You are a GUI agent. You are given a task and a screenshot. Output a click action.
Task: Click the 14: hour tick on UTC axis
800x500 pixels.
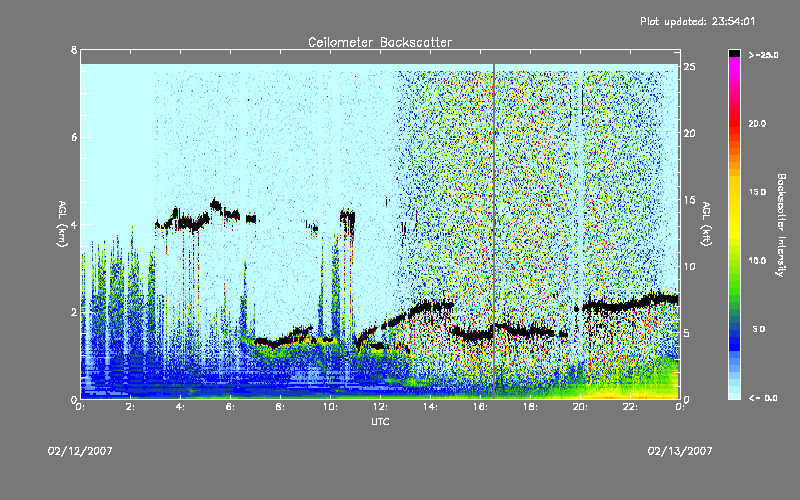pyautogui.click(x=431, y=407)
